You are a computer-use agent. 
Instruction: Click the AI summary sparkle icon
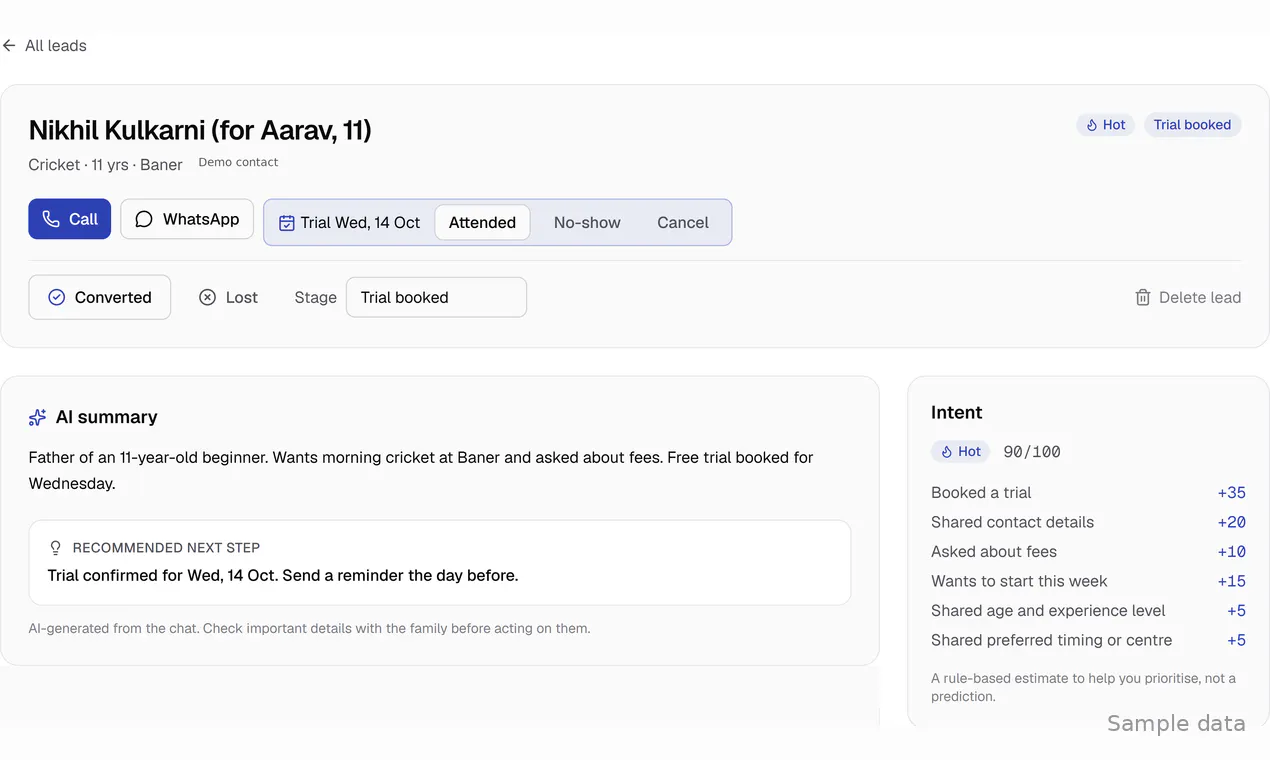point(38,417)
